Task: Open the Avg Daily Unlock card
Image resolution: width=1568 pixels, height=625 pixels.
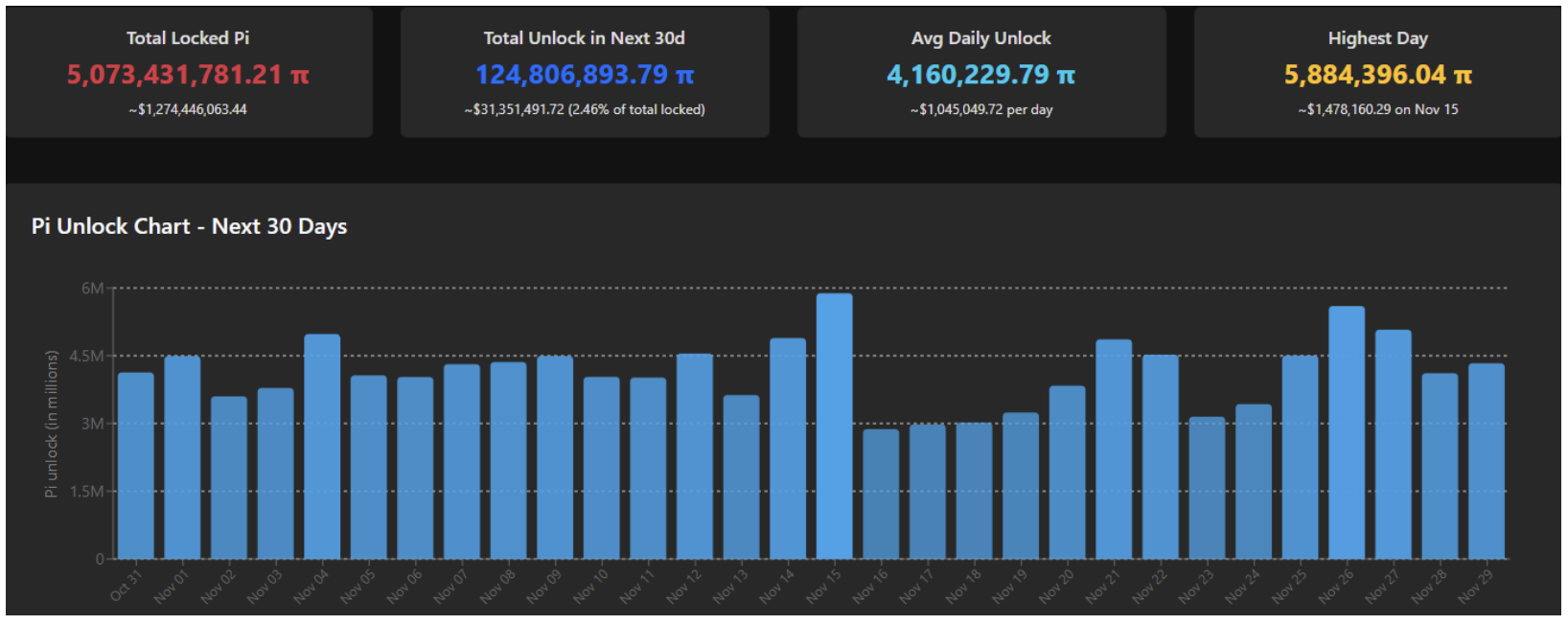Action: tap(981, 73)
